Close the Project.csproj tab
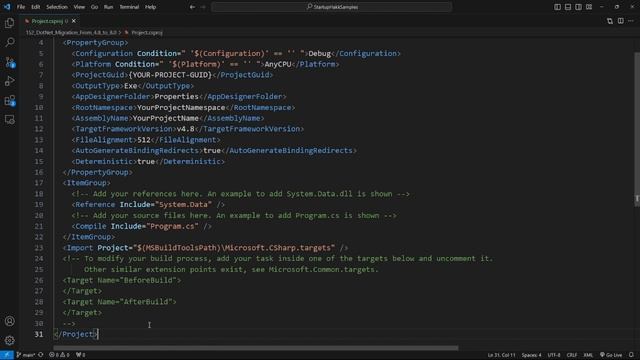Viewport: 640px width, 360px height. (74, 21)
